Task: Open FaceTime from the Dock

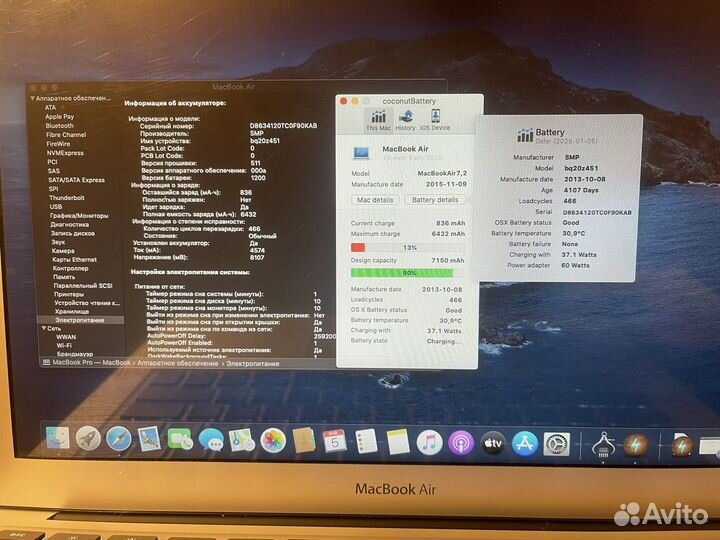Action: tap(180, 439)
